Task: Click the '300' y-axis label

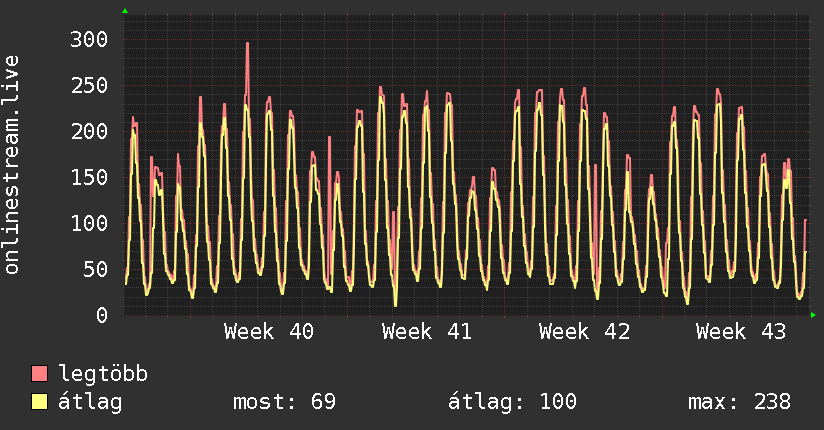Action: (x=89, y=39)
